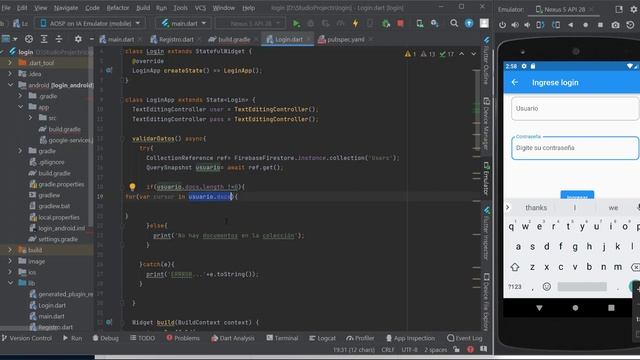Open the VCS menu
The height and width of the screenshot is (360, 640).
[200, 8]
